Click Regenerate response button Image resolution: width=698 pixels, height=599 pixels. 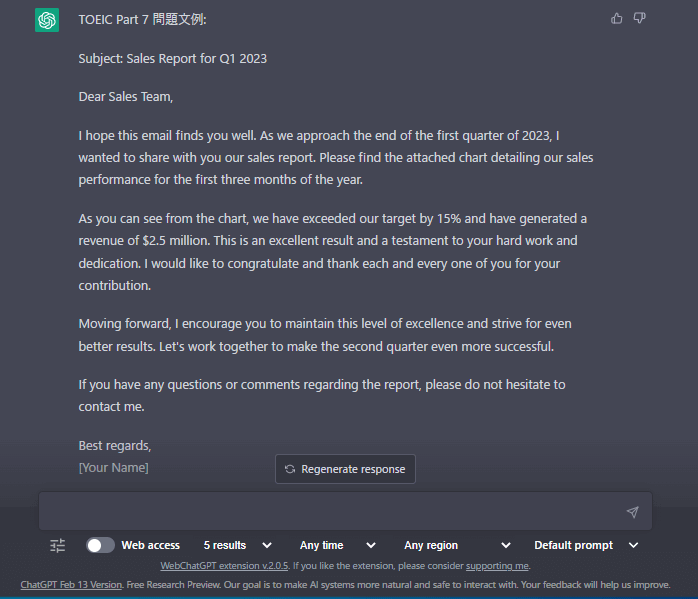pos(345,469)
